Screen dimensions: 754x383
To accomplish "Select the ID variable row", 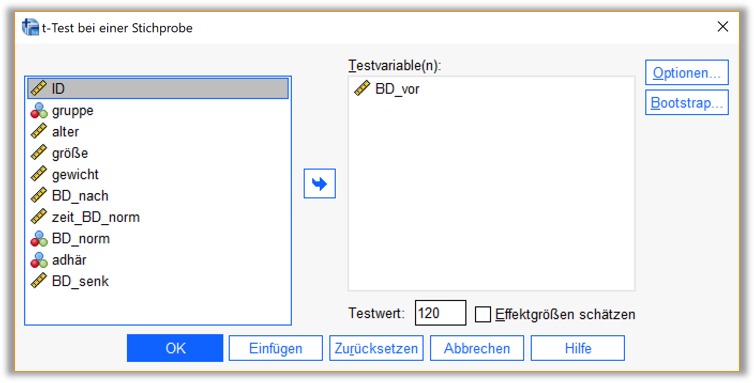I will coord(158,89).
